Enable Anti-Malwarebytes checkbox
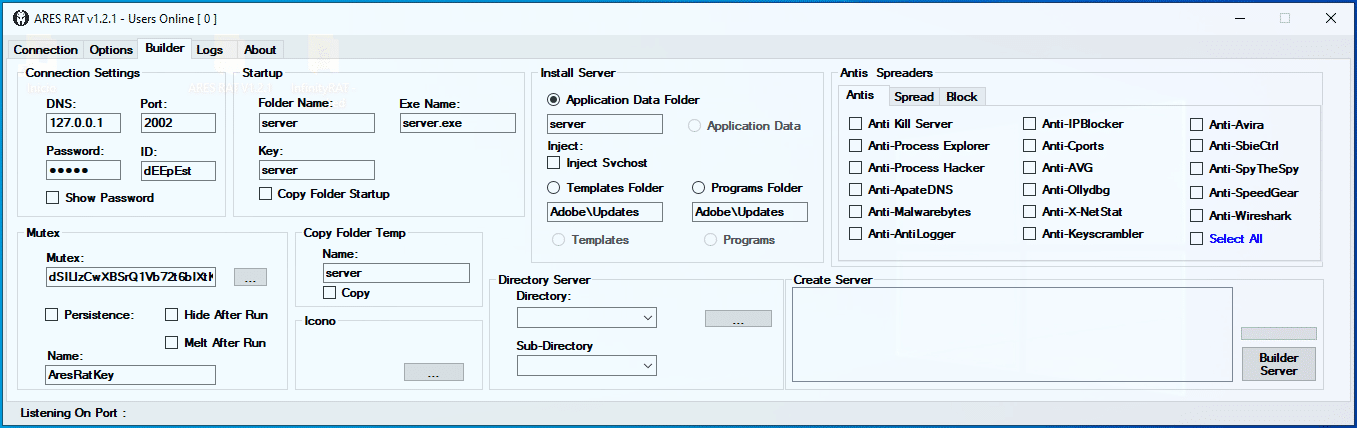This screenshot has width=1357, height=428. pos(909,211)
